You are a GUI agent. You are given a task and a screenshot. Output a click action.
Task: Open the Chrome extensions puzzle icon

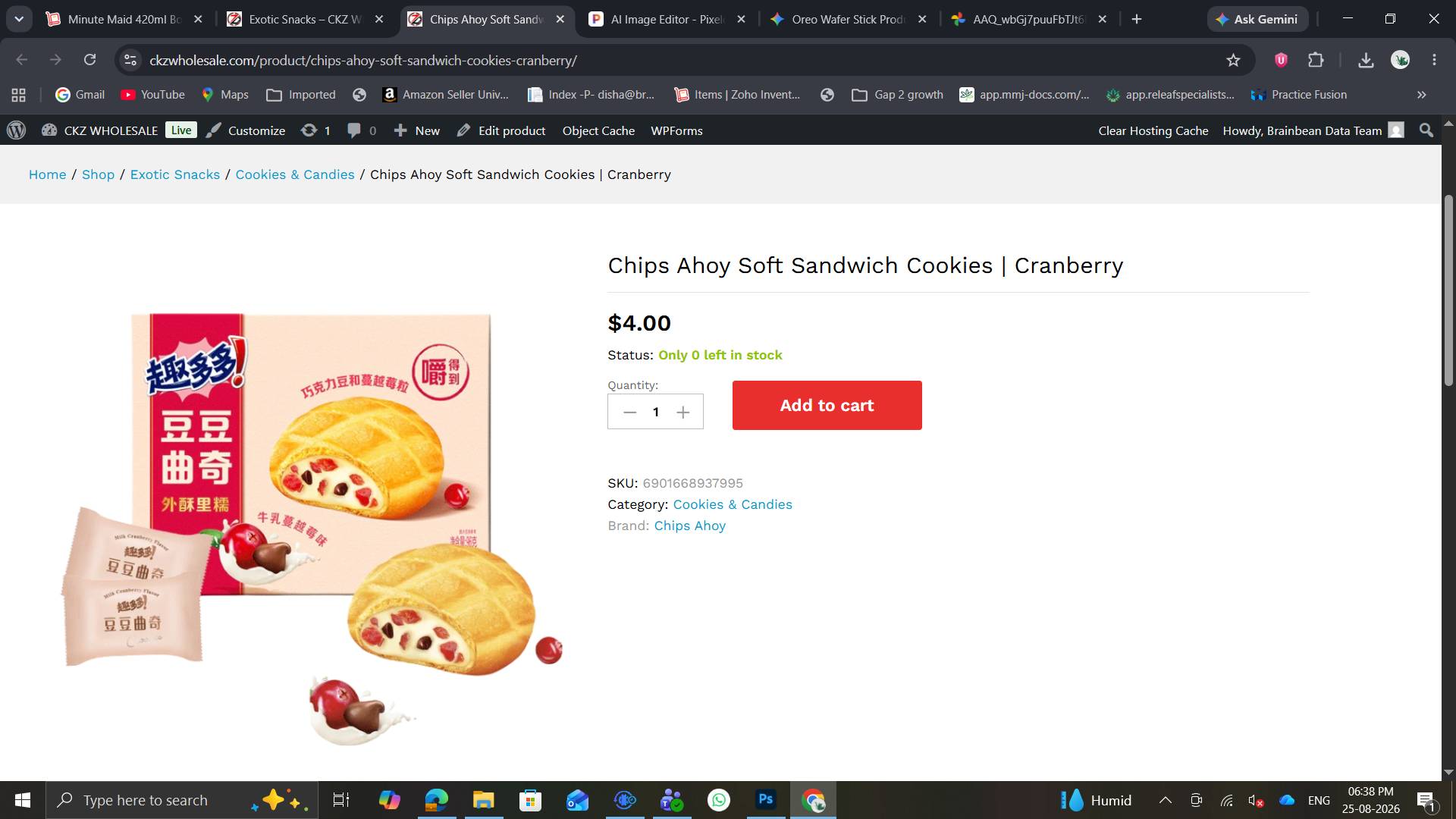[x=1316, y=60]
